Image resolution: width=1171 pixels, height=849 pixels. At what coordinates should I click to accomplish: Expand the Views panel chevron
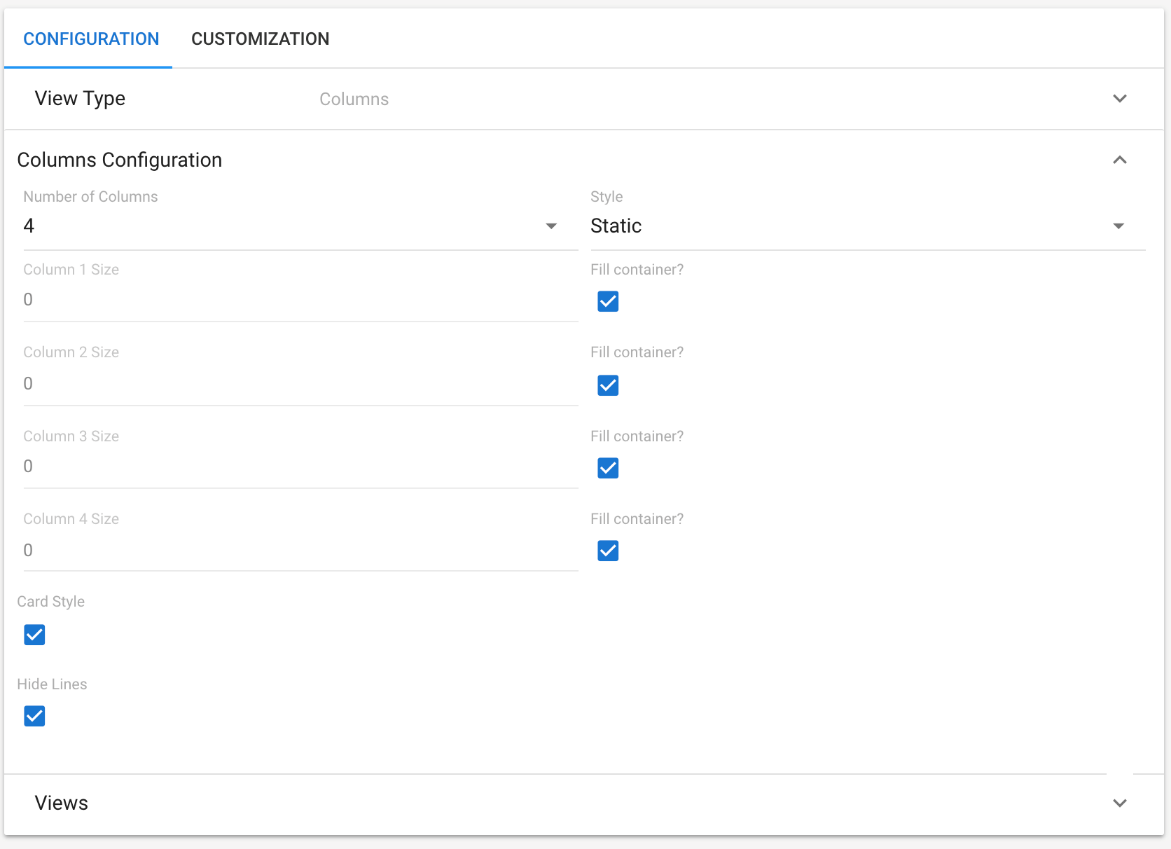click(x=1120, y=803)
